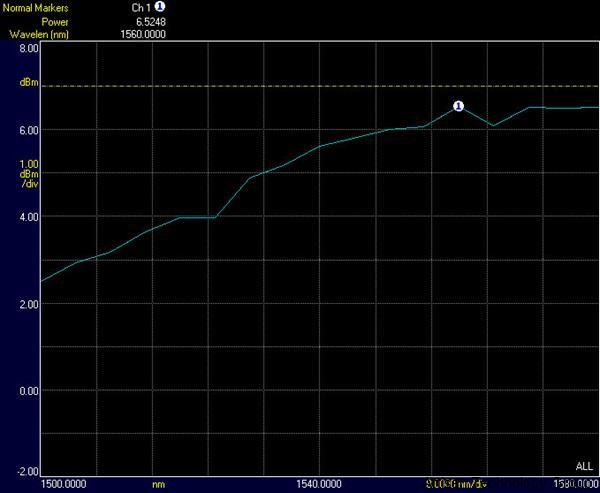The width and height of the screenshot is (600, 493).
Task: Click the yellow dashed reference level line
Action: point(300,86)
